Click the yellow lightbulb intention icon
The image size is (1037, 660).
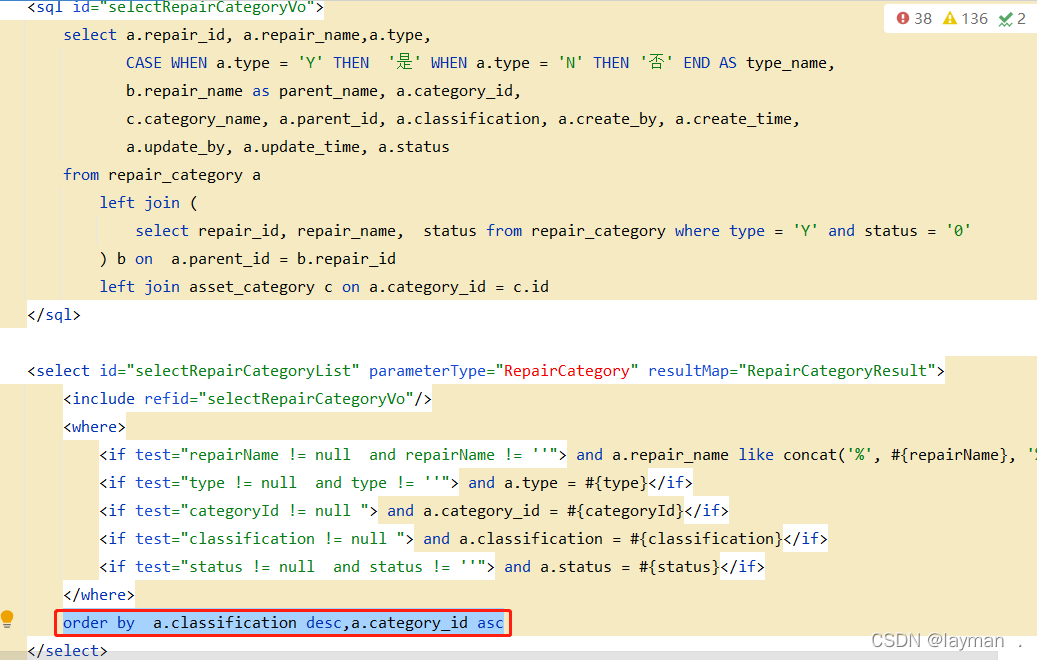tap(7, 620)
